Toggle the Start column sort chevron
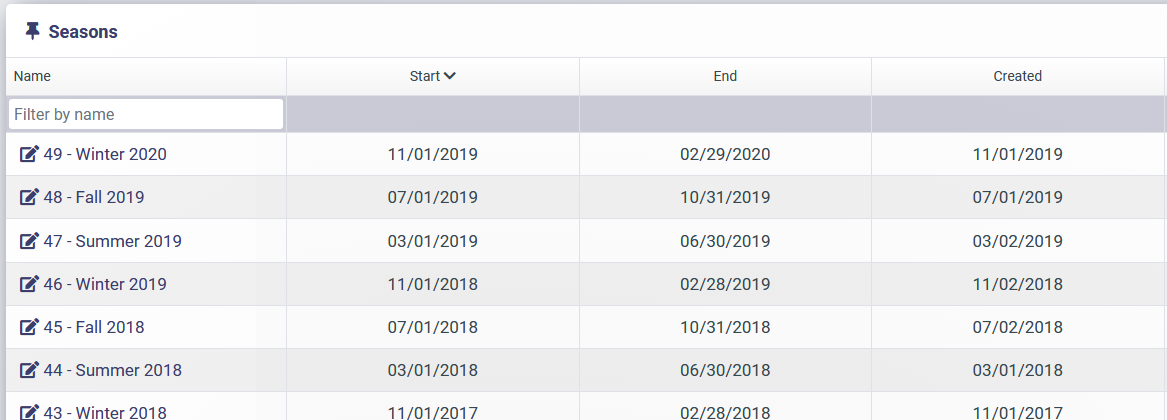Viewport: 1167px width, 420px height. [450, 76]
